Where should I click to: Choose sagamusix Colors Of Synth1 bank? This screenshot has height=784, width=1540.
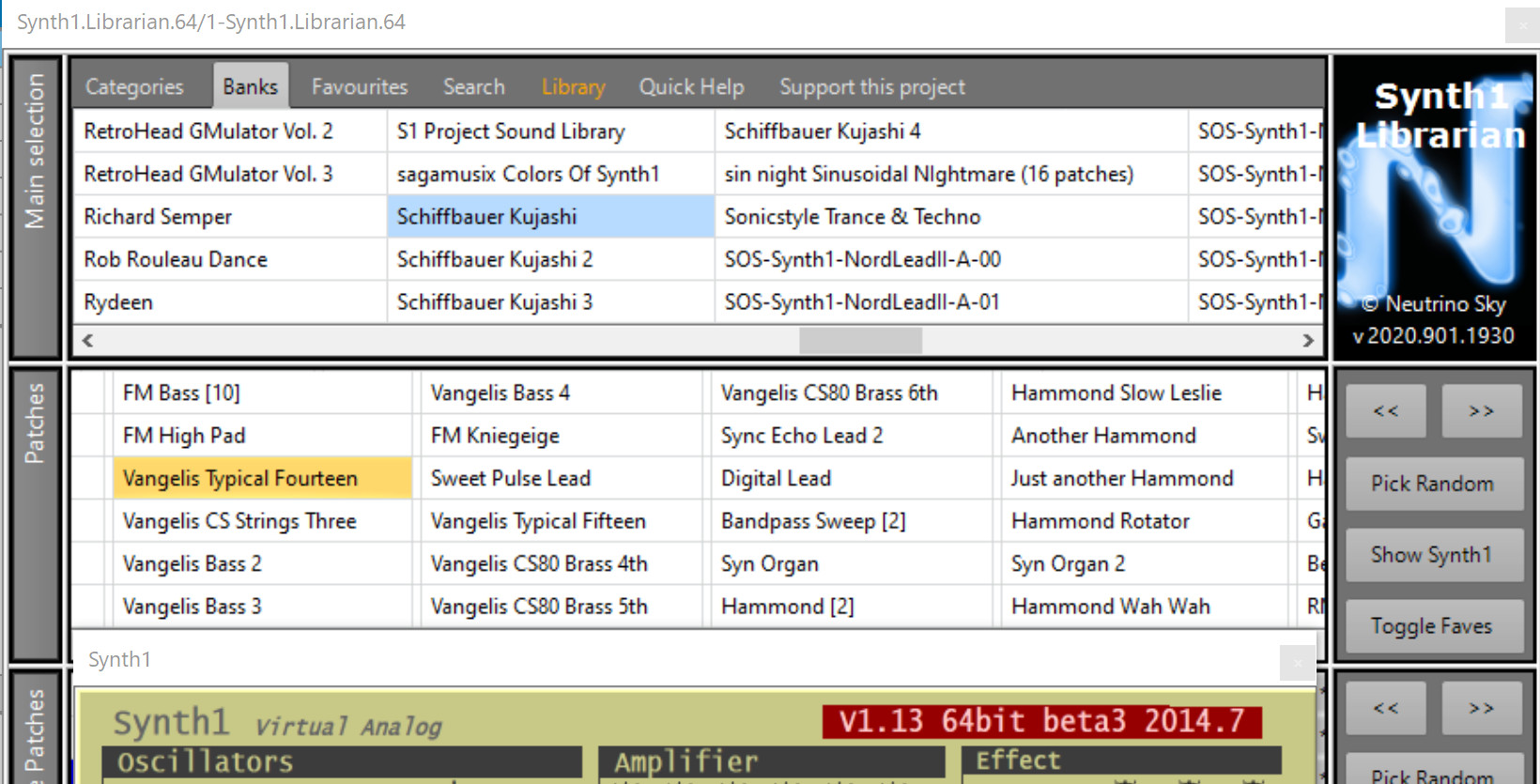550,175
